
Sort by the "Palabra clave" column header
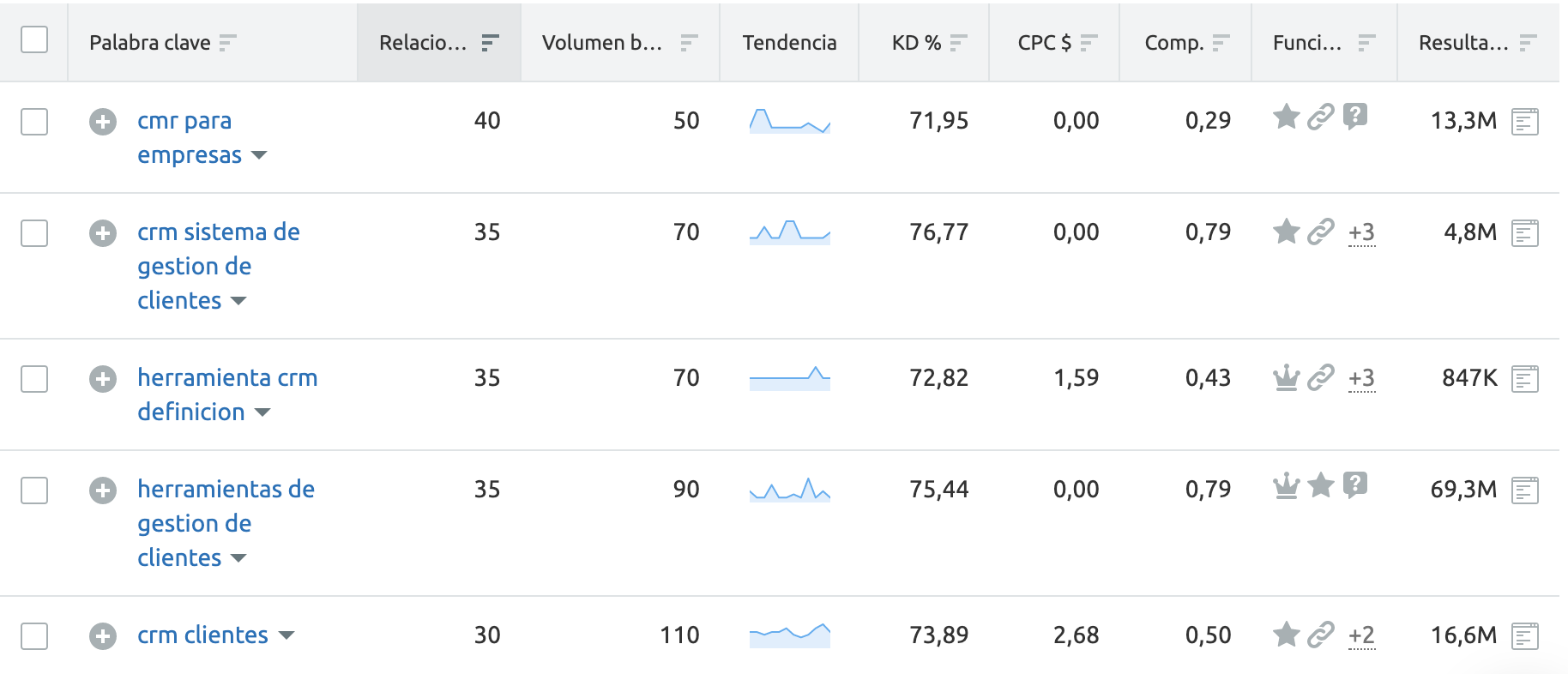pos(150,42)
